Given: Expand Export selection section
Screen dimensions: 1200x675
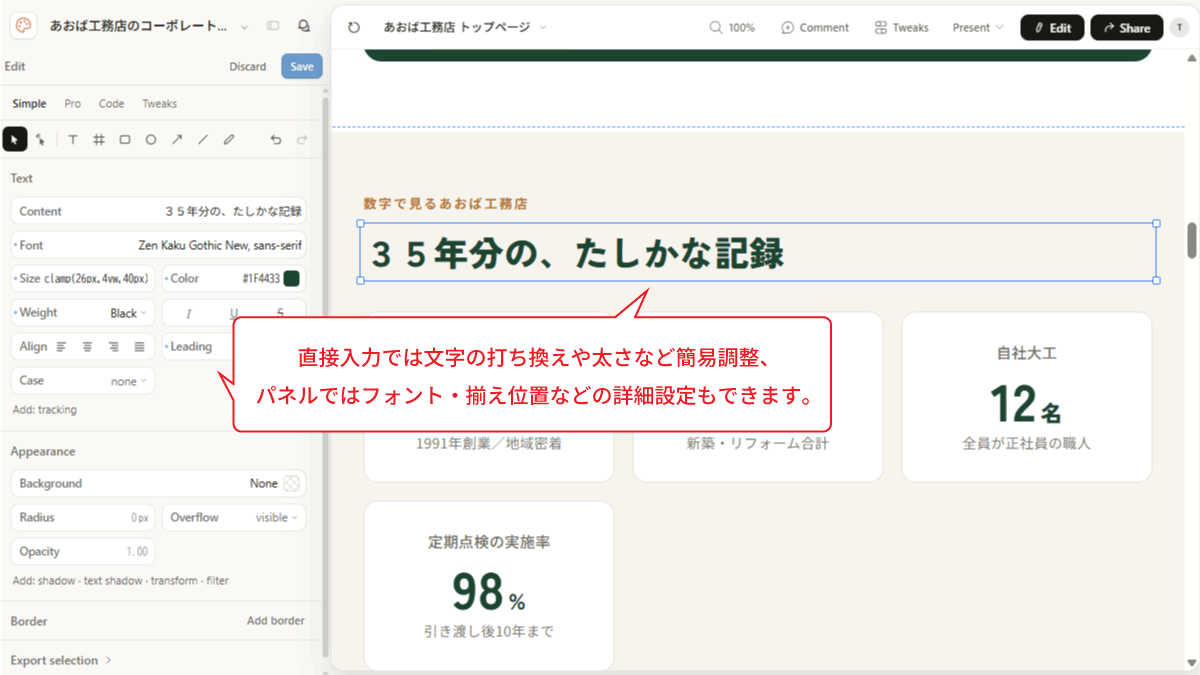Looking at the screenshot, I should [61, 660].
